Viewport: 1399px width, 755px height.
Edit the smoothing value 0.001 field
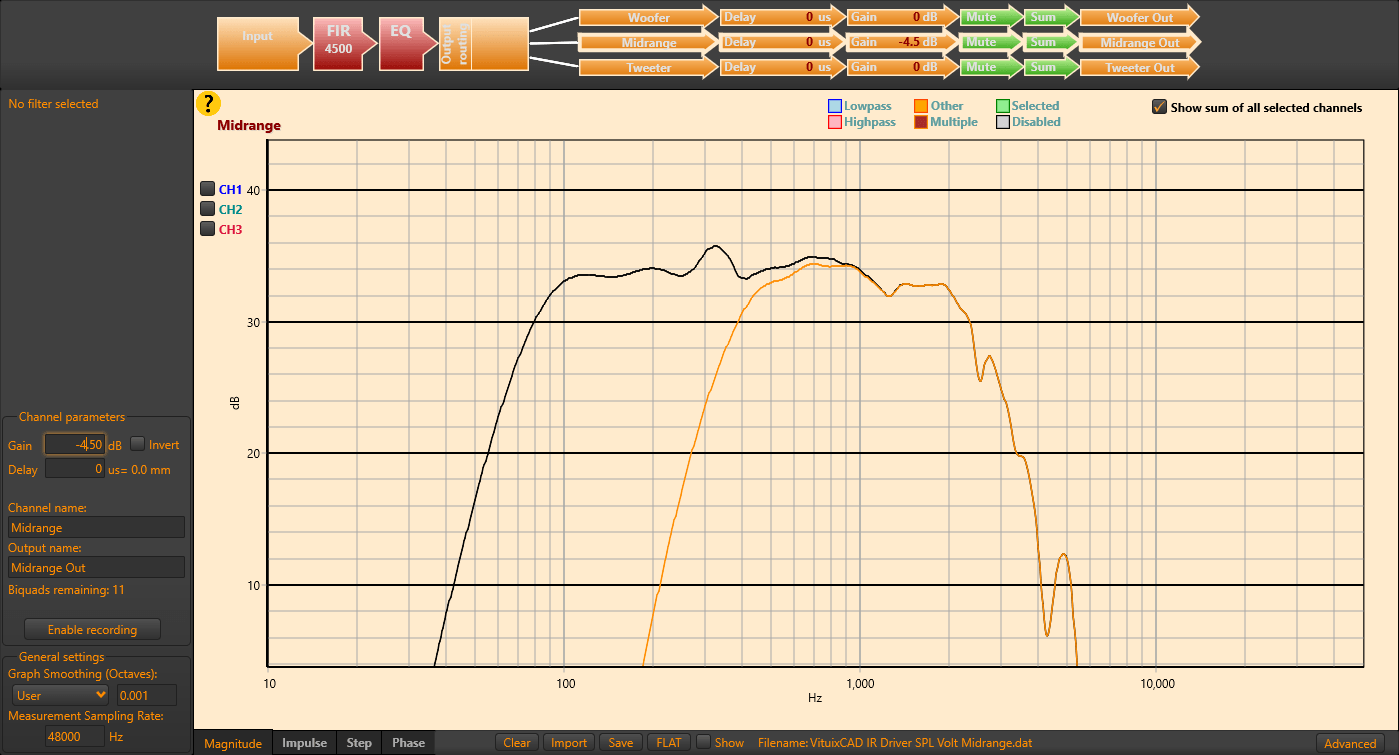click(147, 695)
